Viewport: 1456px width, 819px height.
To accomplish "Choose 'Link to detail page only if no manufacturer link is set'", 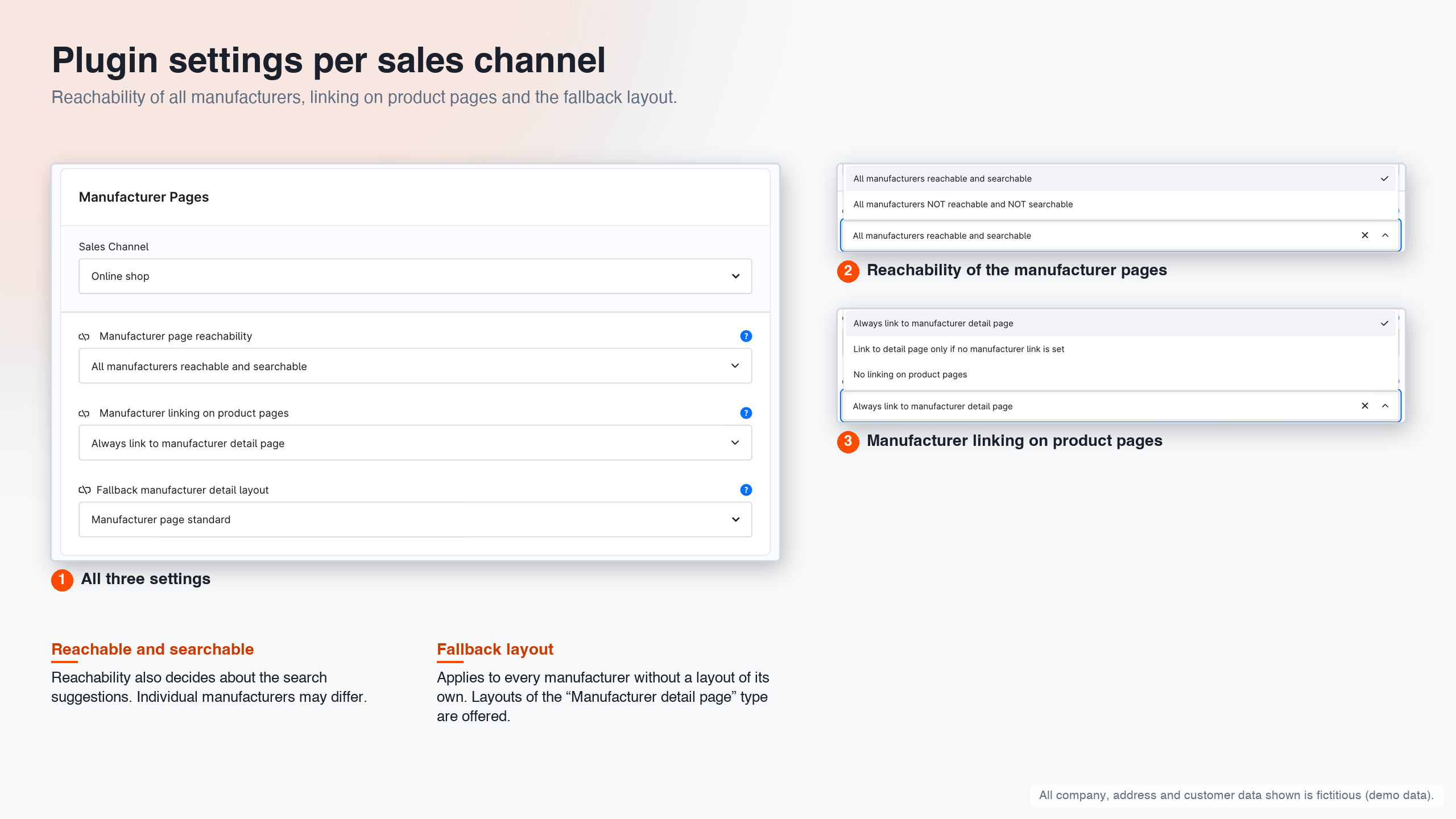I will [x=1120, y=349].
